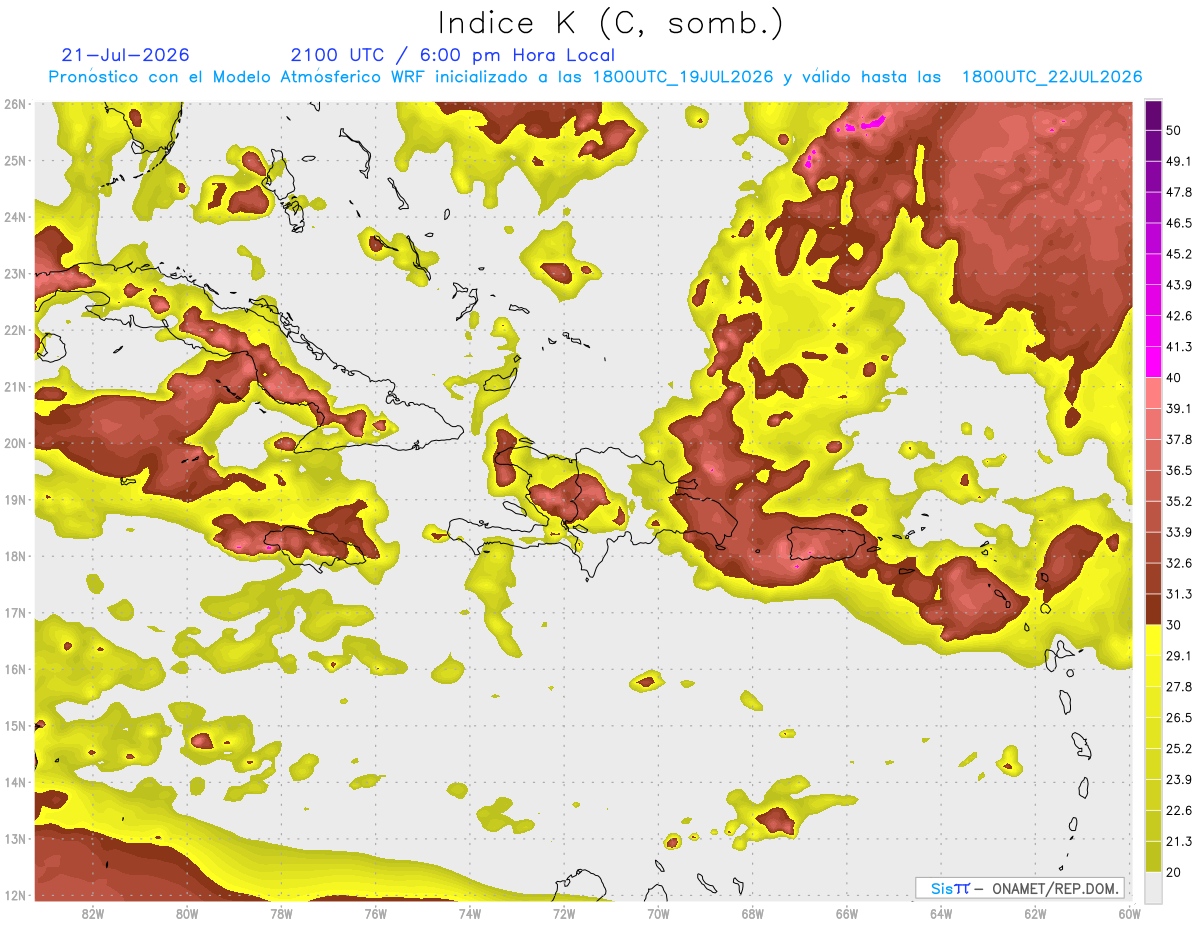The width and height of the screenshot is (1200, 927).
Task: Click the latitude axis label "23N"
Action: click(15, 273)
